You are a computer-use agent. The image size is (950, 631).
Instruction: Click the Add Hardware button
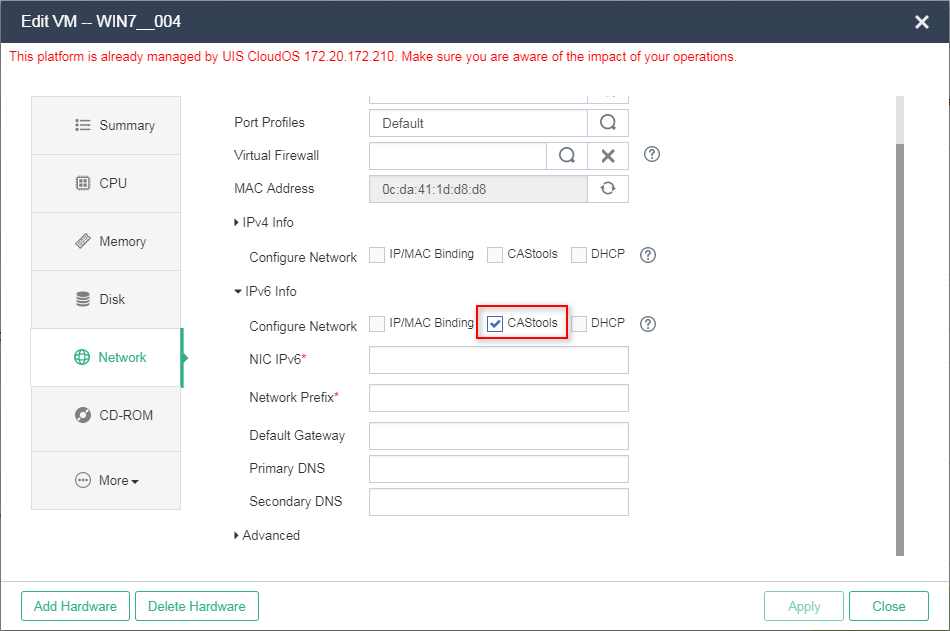(x=75, y=606)
